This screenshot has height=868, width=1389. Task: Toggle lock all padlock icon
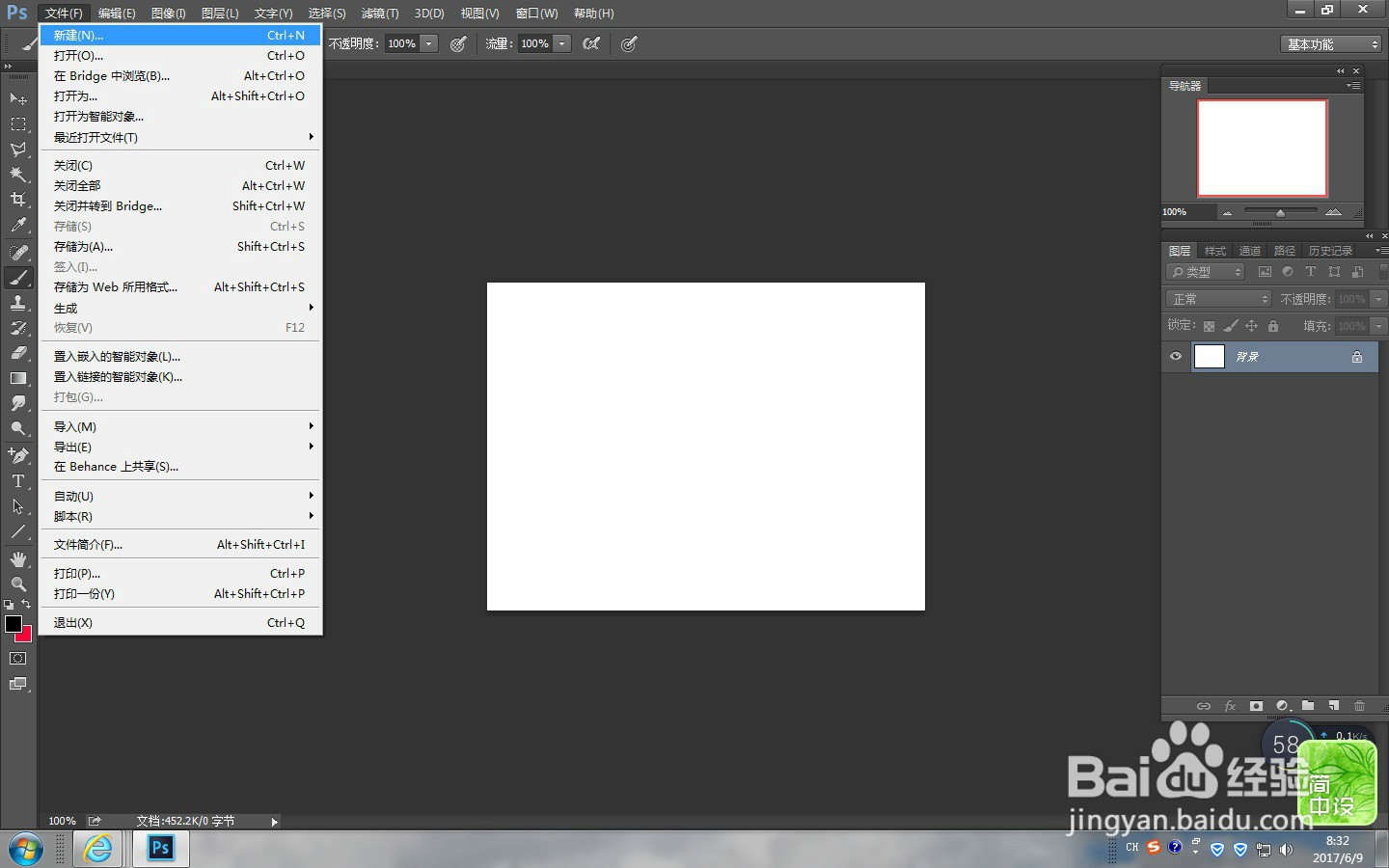[x=1273, y=326]
